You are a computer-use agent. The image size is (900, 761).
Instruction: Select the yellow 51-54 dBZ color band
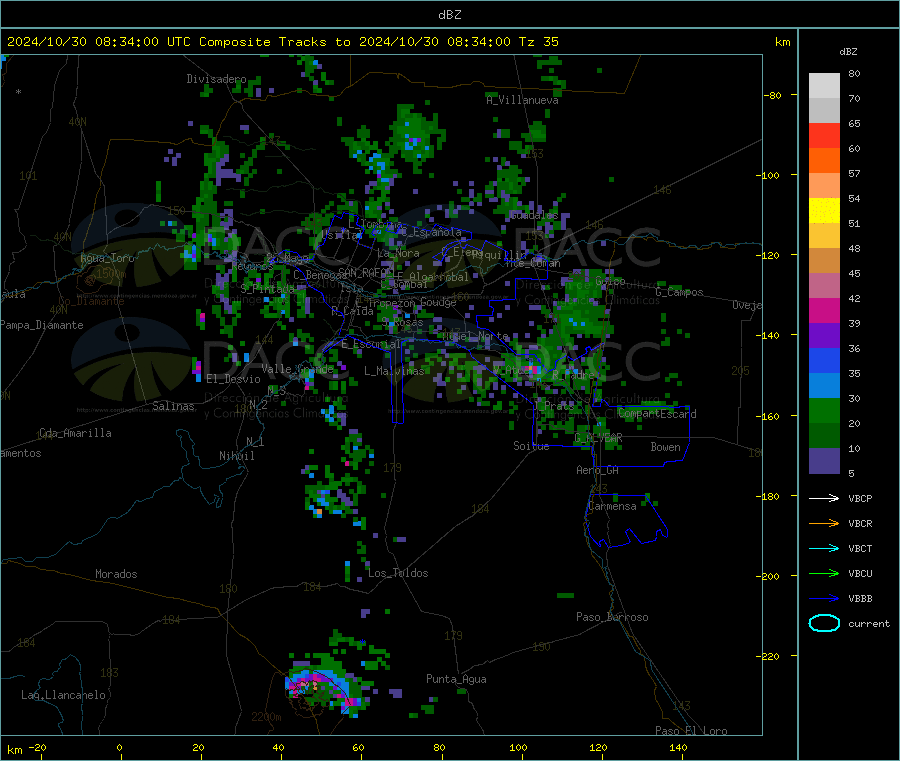824,211
